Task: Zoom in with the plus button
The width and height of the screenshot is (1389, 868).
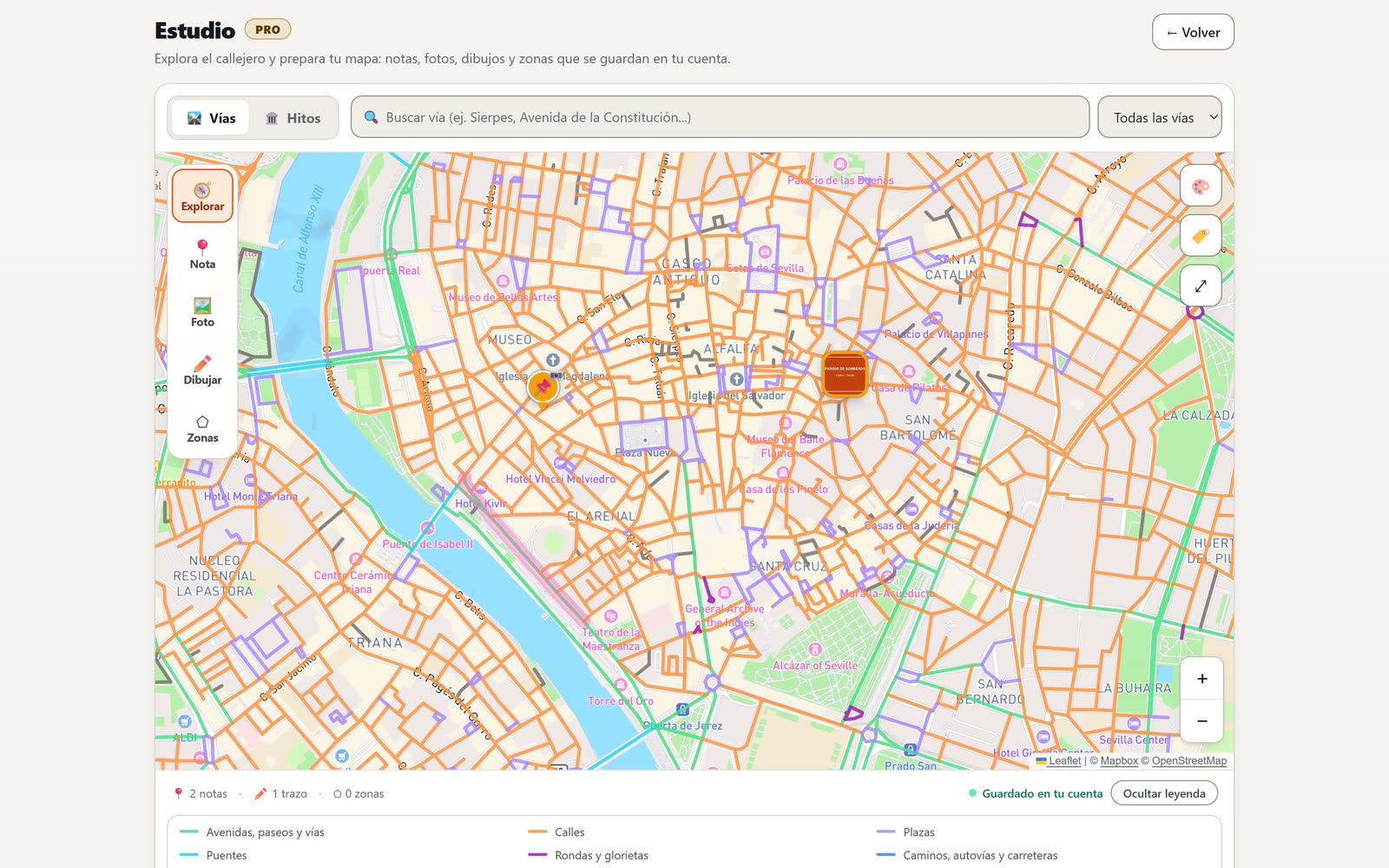Action: point(1201,679)
